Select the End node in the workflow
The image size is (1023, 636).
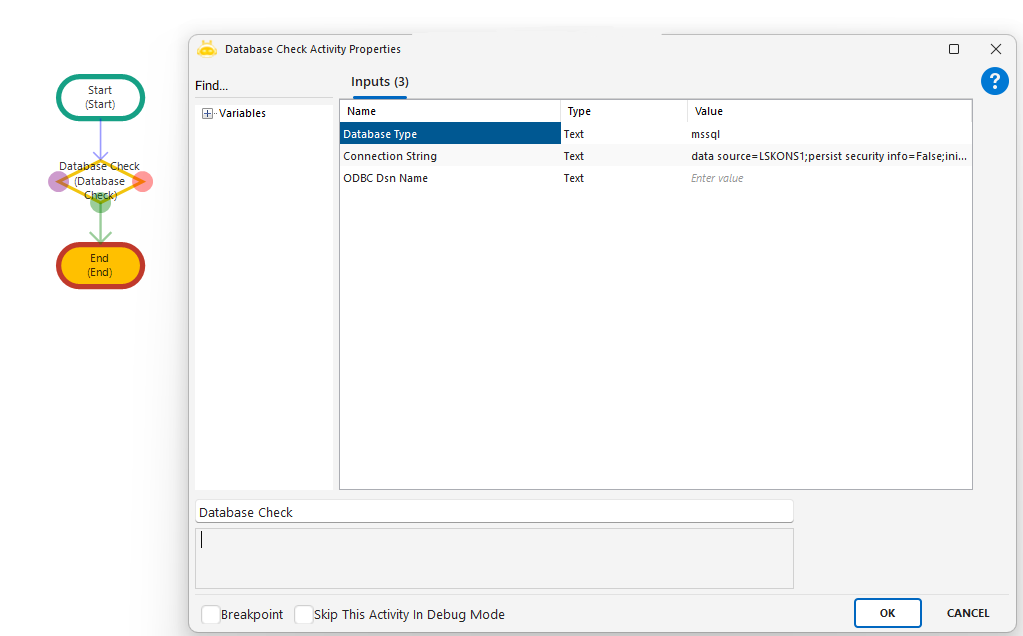(100, 265)
